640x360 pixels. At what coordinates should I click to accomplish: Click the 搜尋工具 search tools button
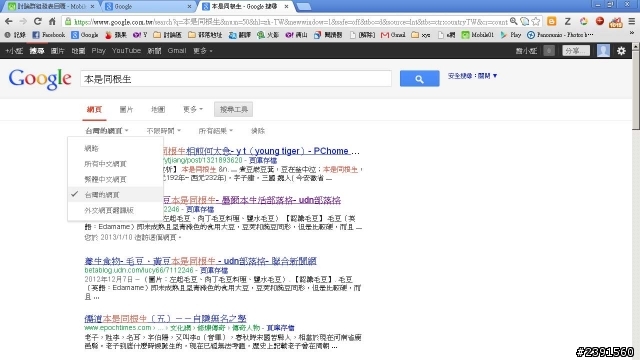[x=233, y=109]
